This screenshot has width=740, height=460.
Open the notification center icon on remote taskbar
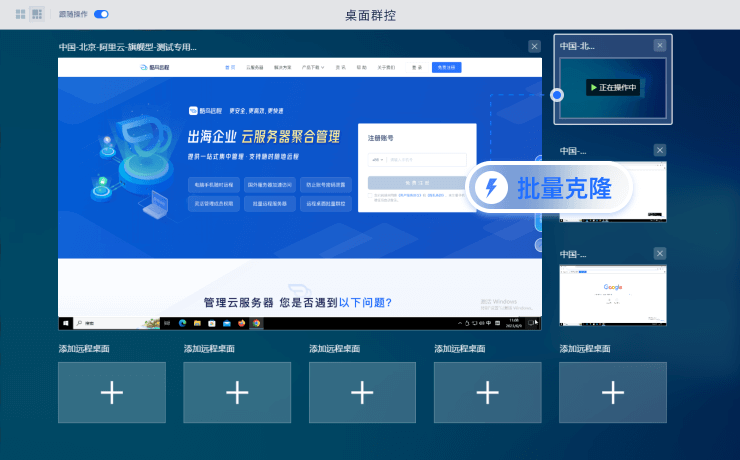click(x=531, y=323)
